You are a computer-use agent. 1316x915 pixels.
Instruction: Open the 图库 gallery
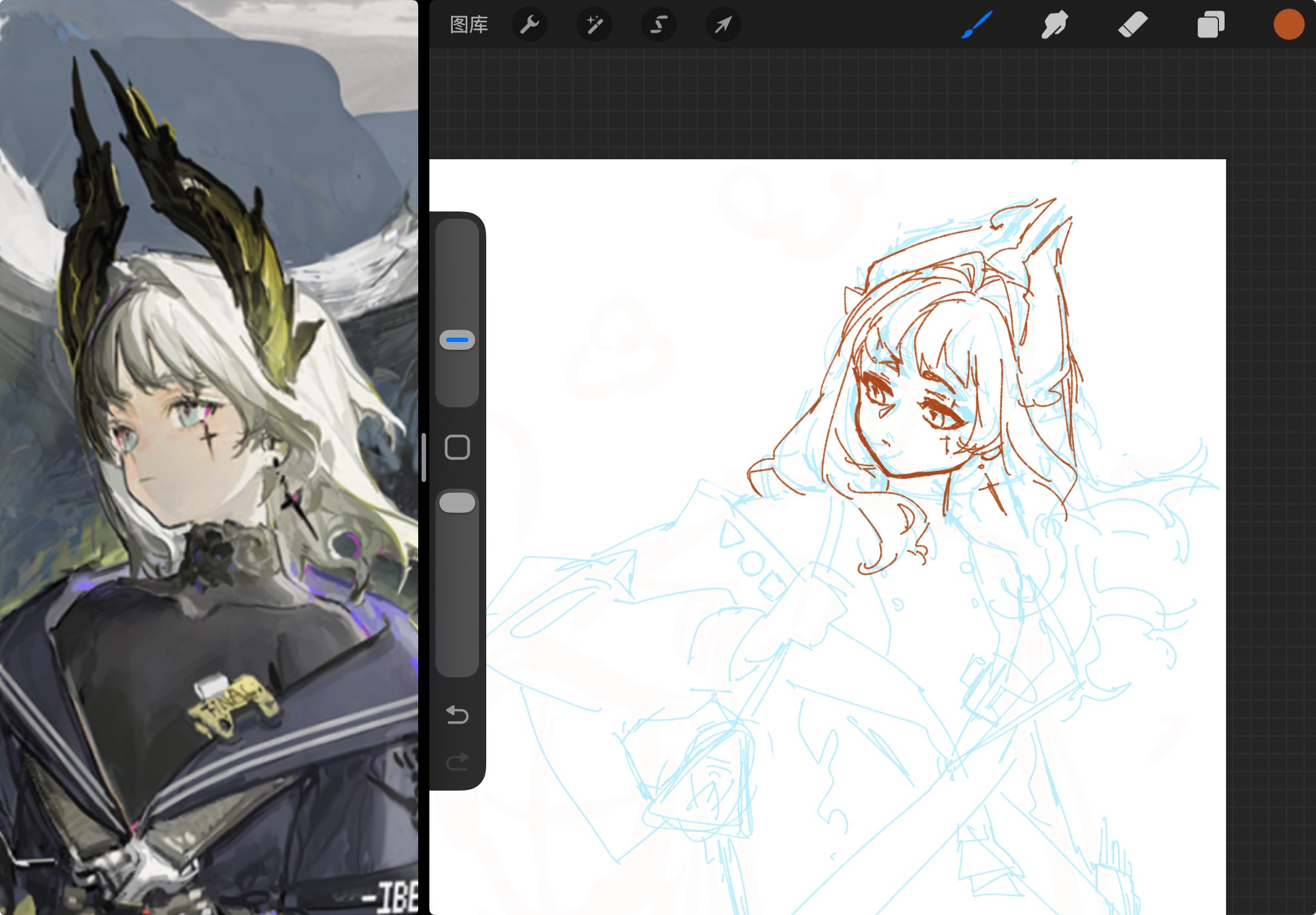point(468,25)
